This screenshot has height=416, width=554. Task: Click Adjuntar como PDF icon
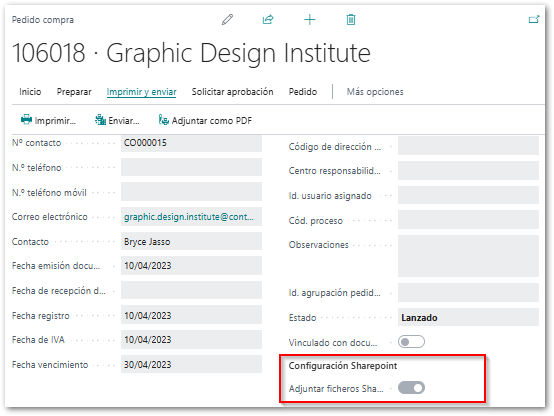163,120
